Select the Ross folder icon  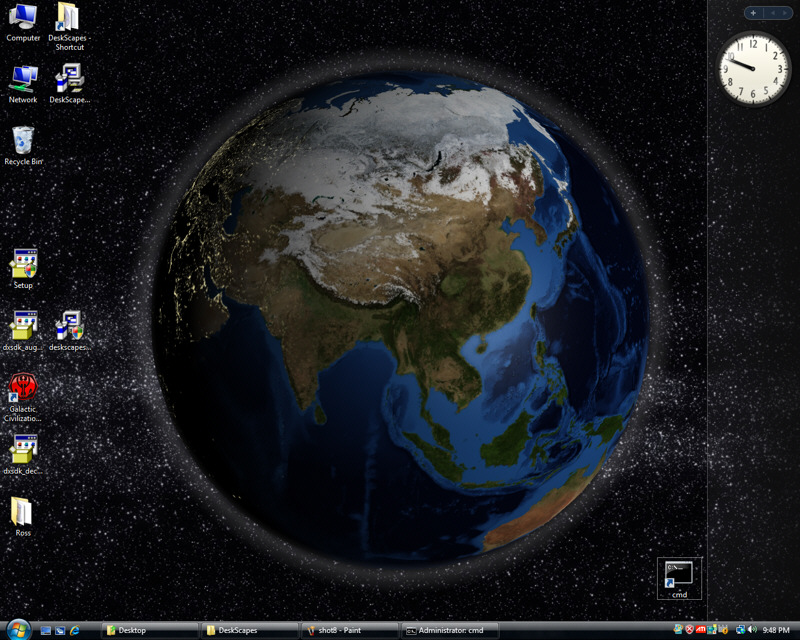coord(22,512)
